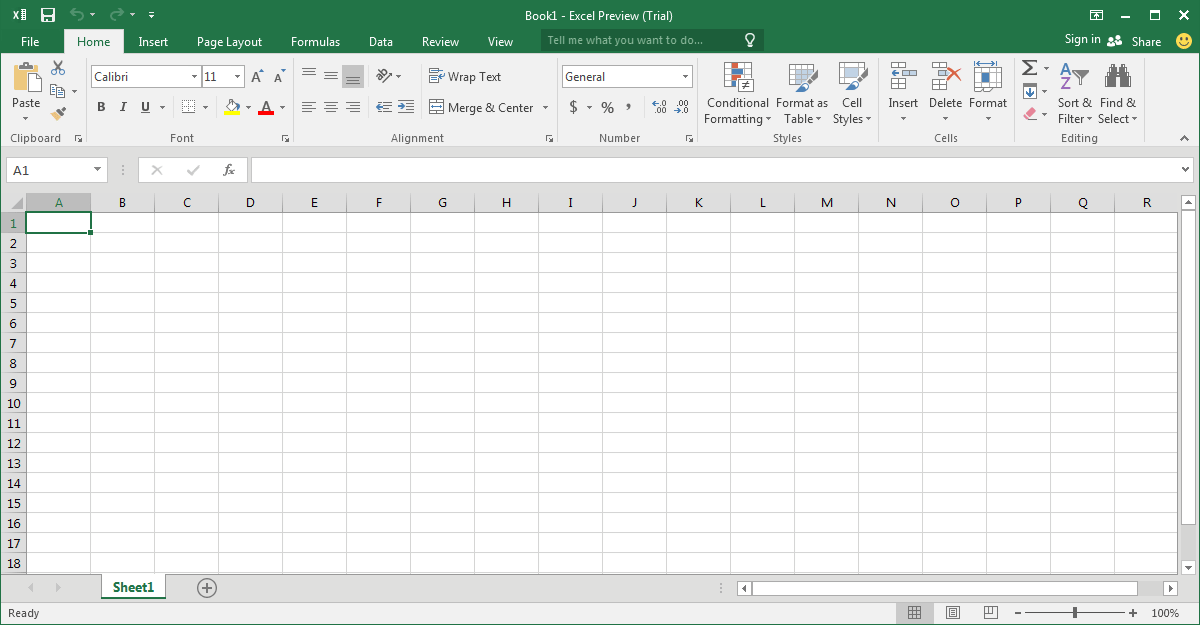Image resolution: width=1200 pixels, height=625 pixels.
Task: Click the yellow Fill Color swatch
Action: [x=232, y=107]
